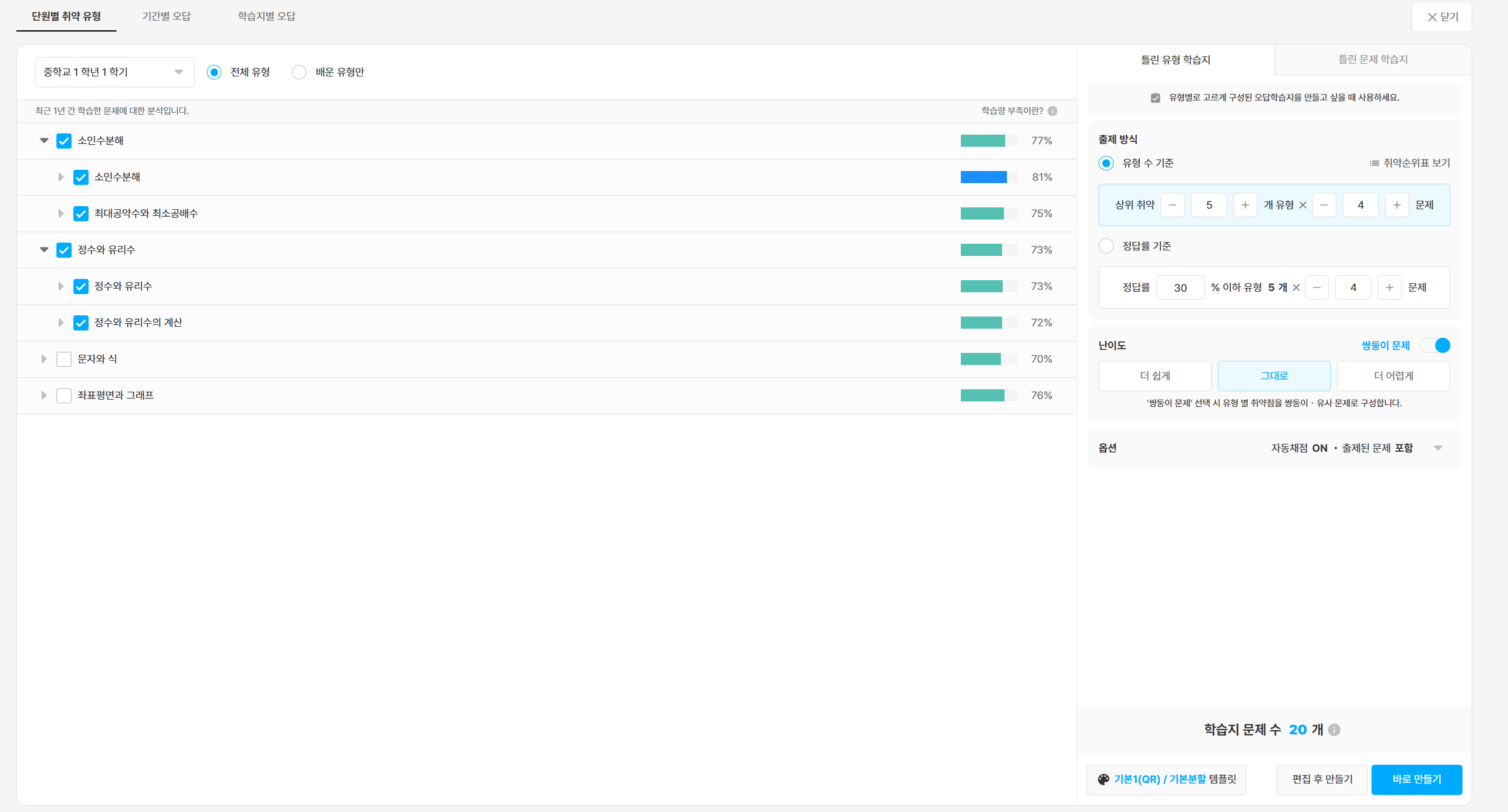Uncheck top-level 소인수분해 unit checkbox
This screenshot has width=1508, height=812.
tap(64, 141)
